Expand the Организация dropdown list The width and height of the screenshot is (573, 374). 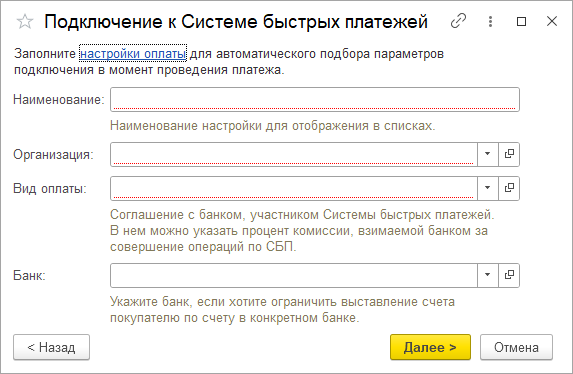487,154
